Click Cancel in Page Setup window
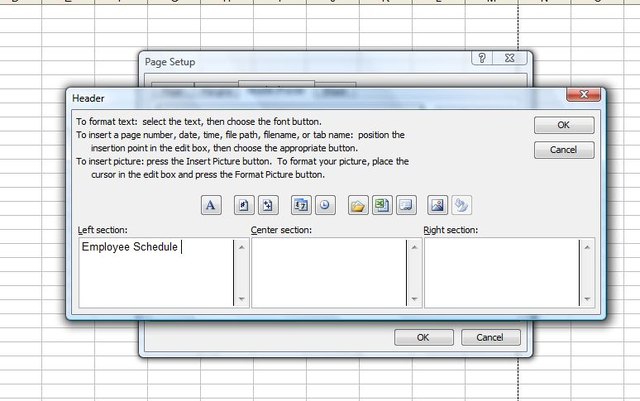640x401 pixels. click(491, 337)
